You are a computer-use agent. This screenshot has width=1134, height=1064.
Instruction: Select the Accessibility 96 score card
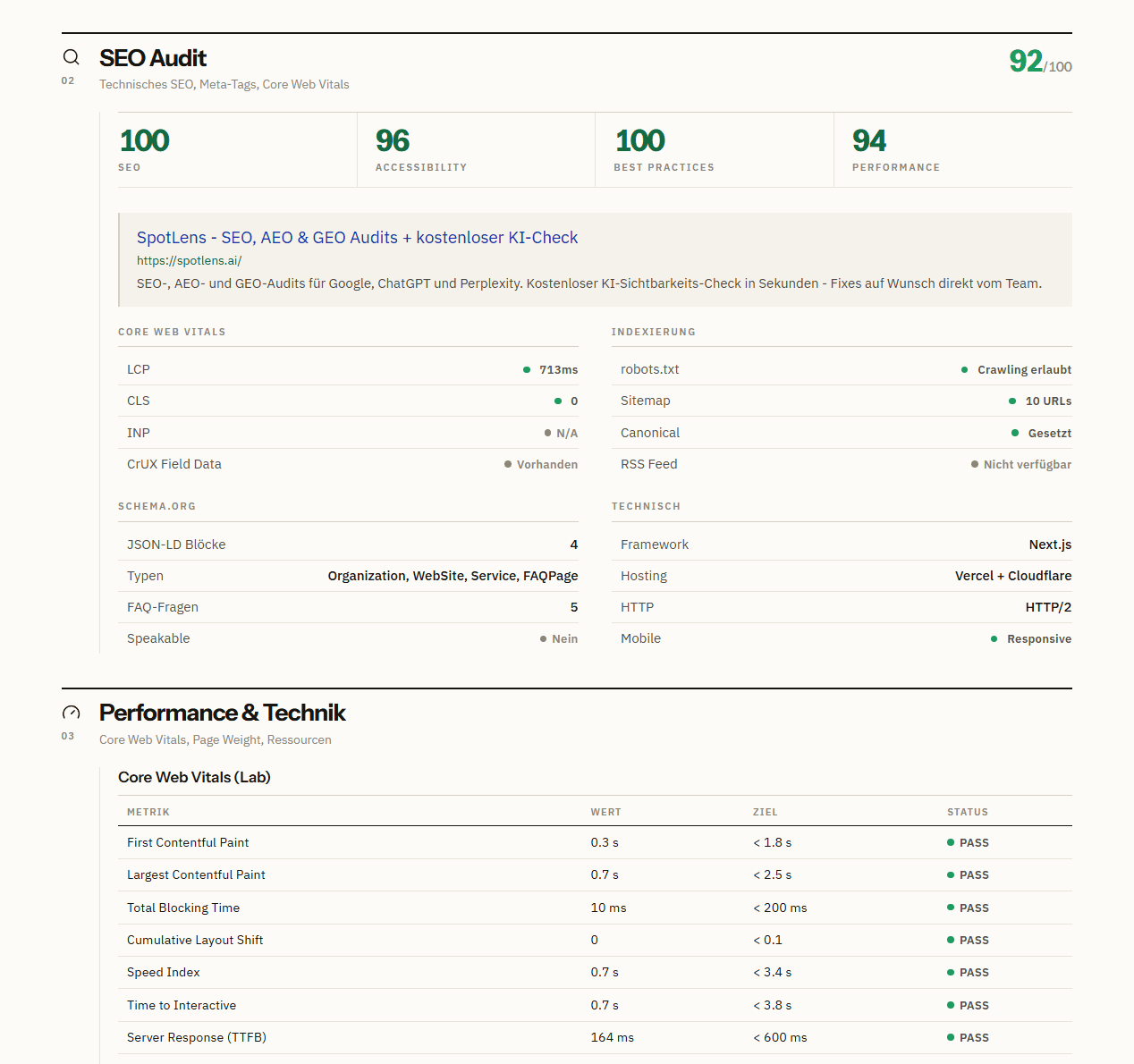[x=476, y=149]
